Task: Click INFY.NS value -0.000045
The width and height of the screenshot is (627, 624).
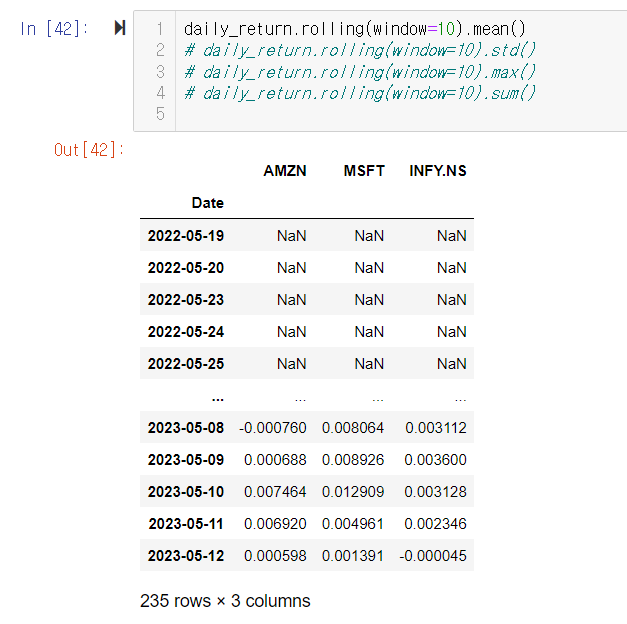Action: [x=433, y=556]
